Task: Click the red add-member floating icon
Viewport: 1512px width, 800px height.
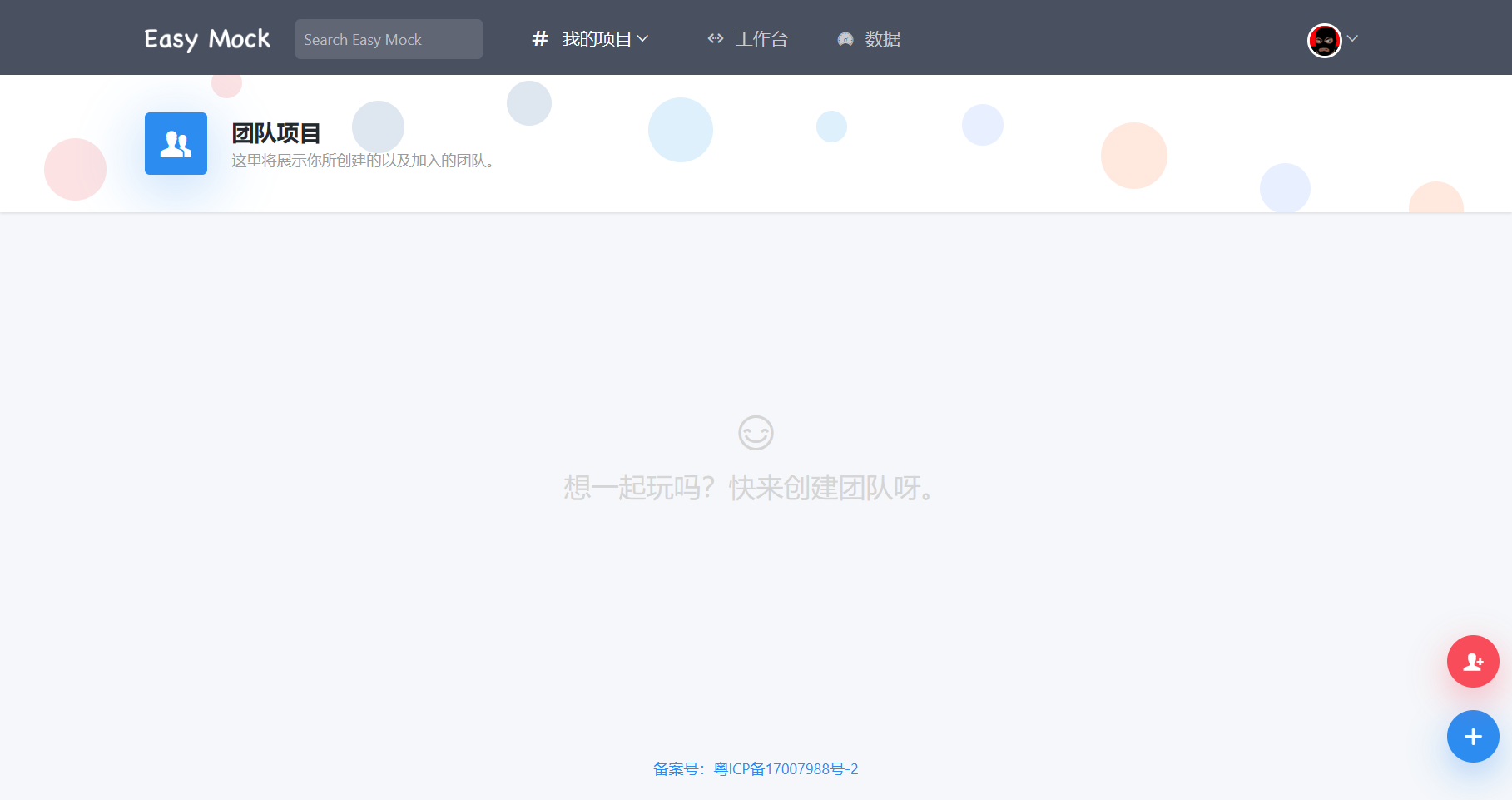Action: (x=1472, y=661)
